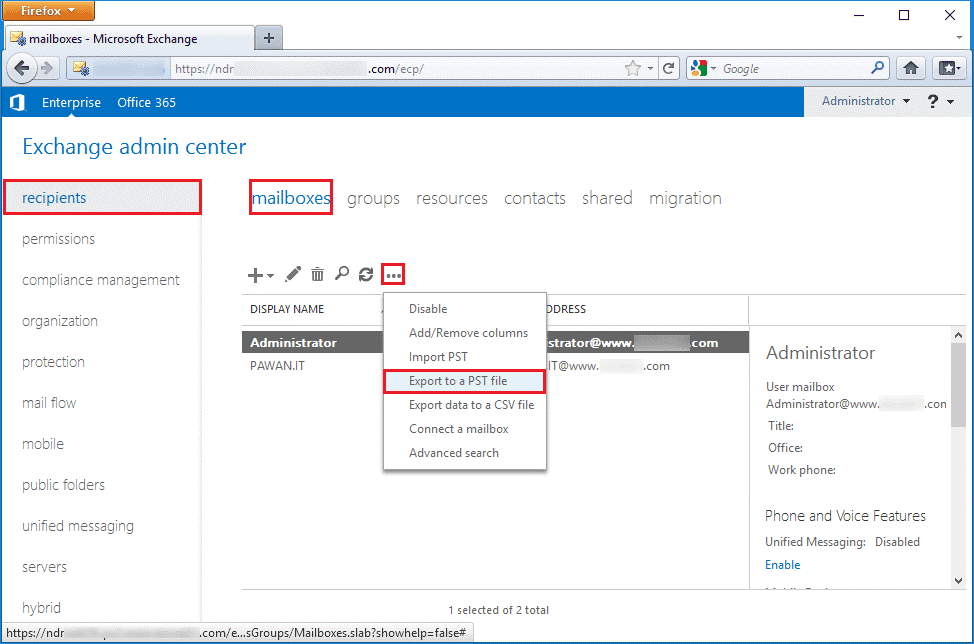Open organization in left navigation
974x644 pixels.
60,321
